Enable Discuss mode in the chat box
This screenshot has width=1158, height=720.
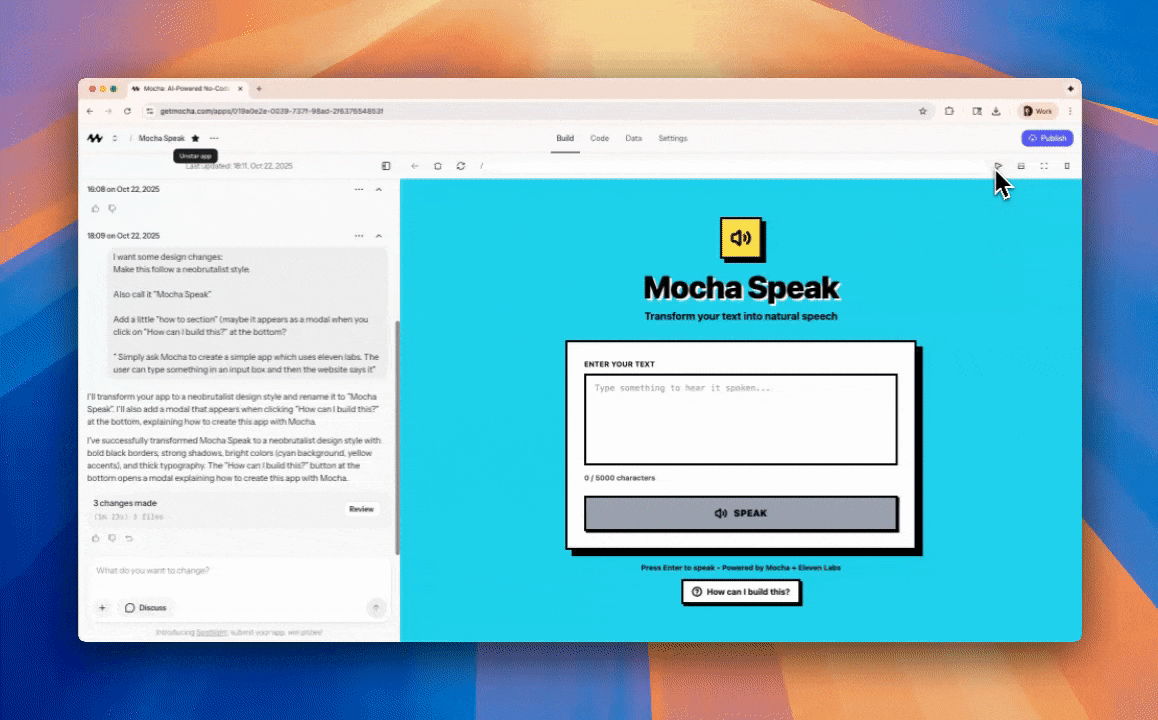pos(147,607)
